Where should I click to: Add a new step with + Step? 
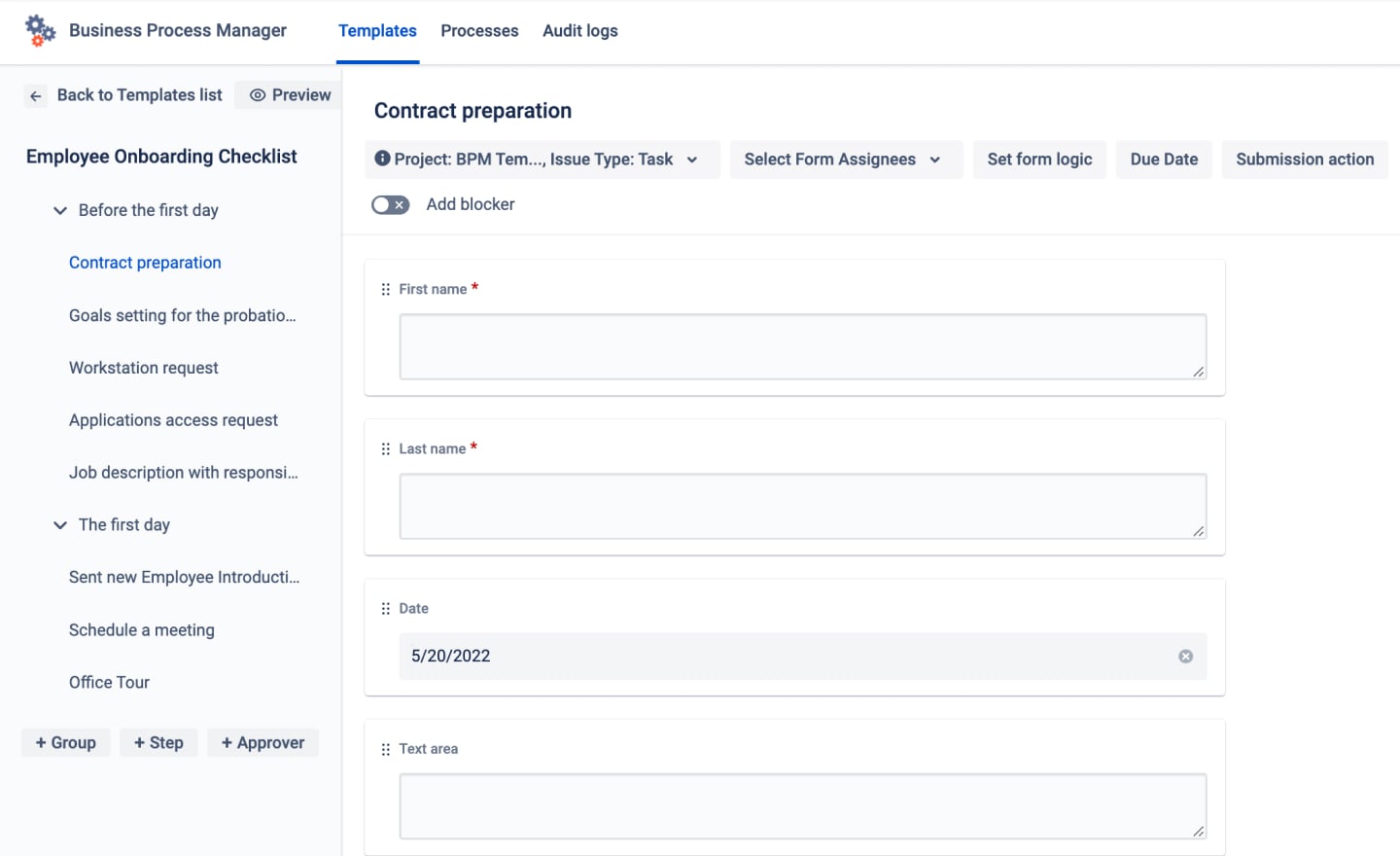[158, 743]
